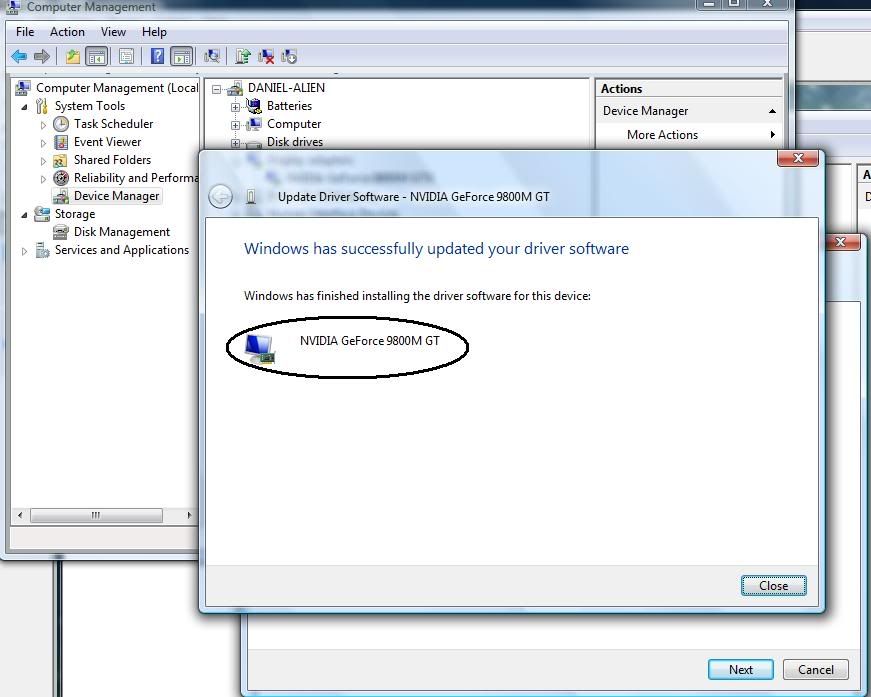
Task: Click the Event Viewer icon
Action: coord(61,142)
